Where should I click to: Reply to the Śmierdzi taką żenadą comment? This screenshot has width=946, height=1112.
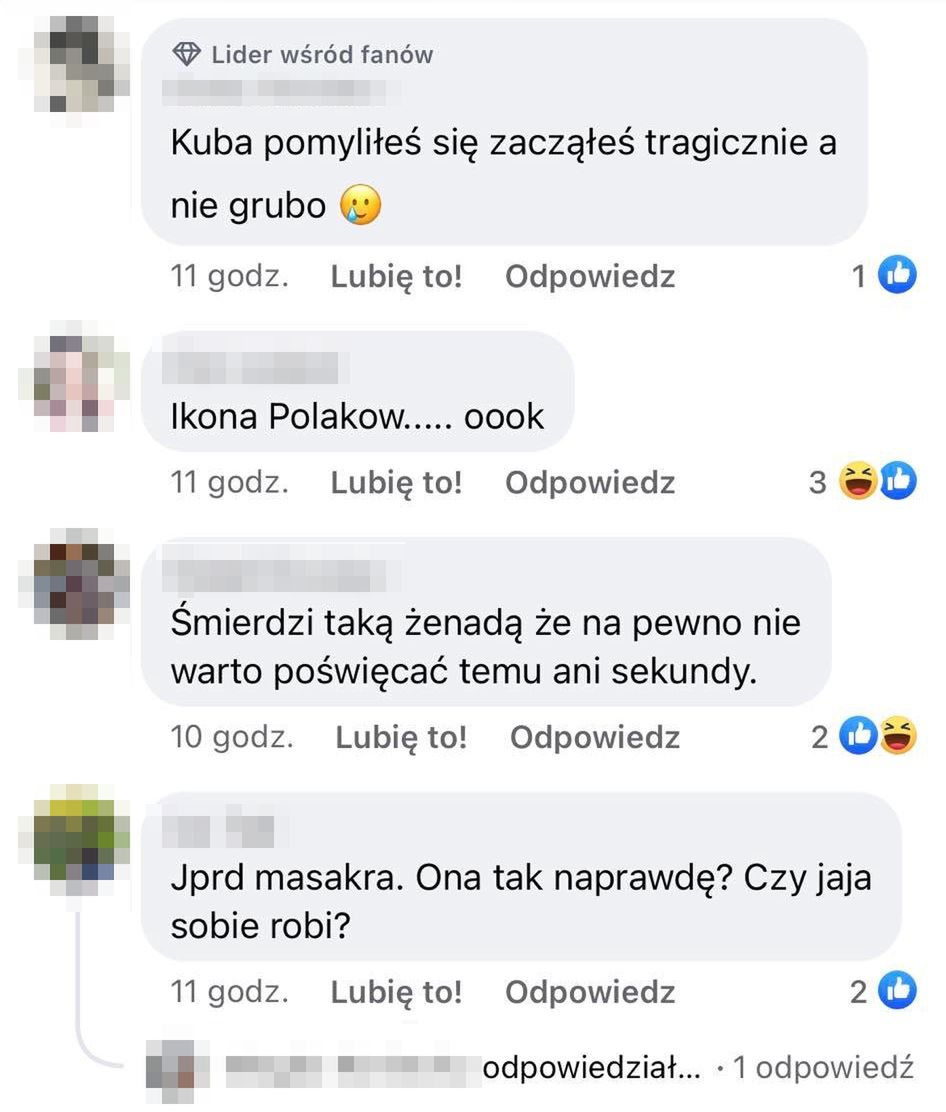coord(595,738)
